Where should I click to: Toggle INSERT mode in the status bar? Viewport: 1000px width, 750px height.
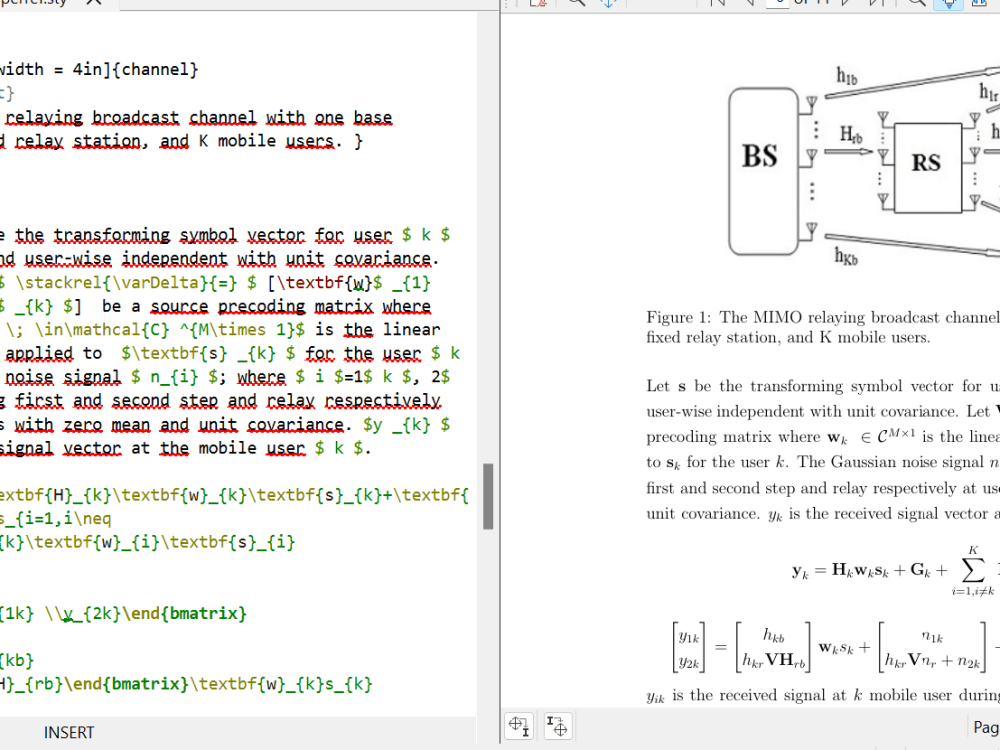[68, 732]
